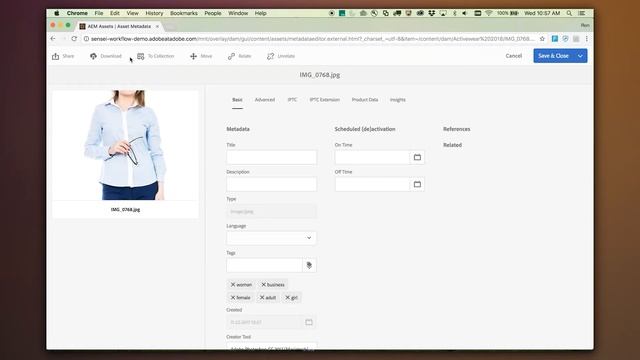Open Spotlight search in the menu bar
Image resolution: width=640 pixels, height=360 pixels.
coord(569,13)
